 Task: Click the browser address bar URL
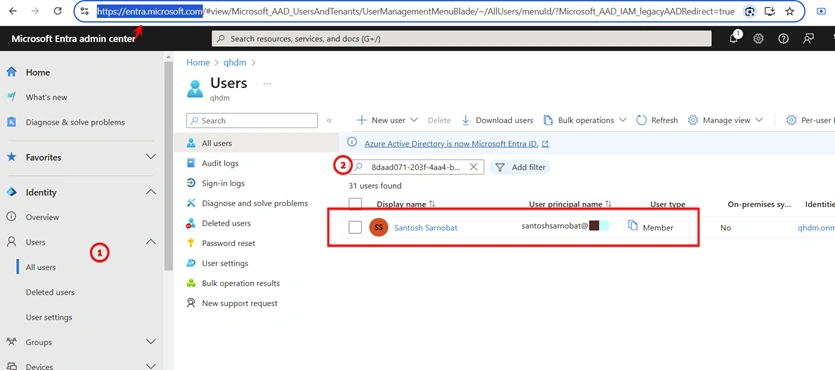click(x=415, y=11)
